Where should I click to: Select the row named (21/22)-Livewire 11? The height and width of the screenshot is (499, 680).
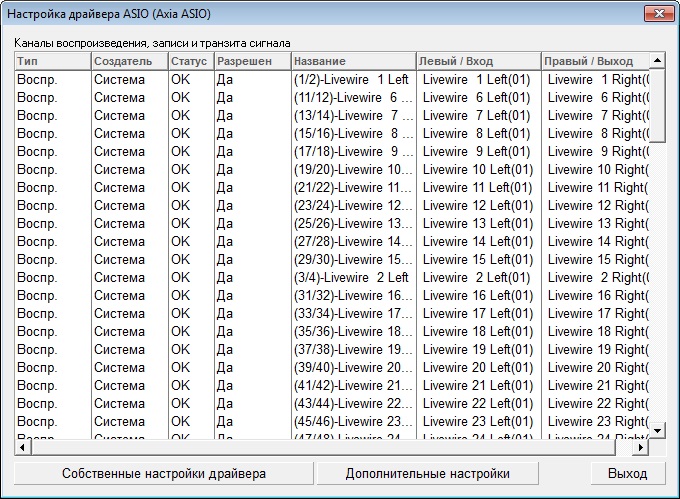[x=332, y=187]
